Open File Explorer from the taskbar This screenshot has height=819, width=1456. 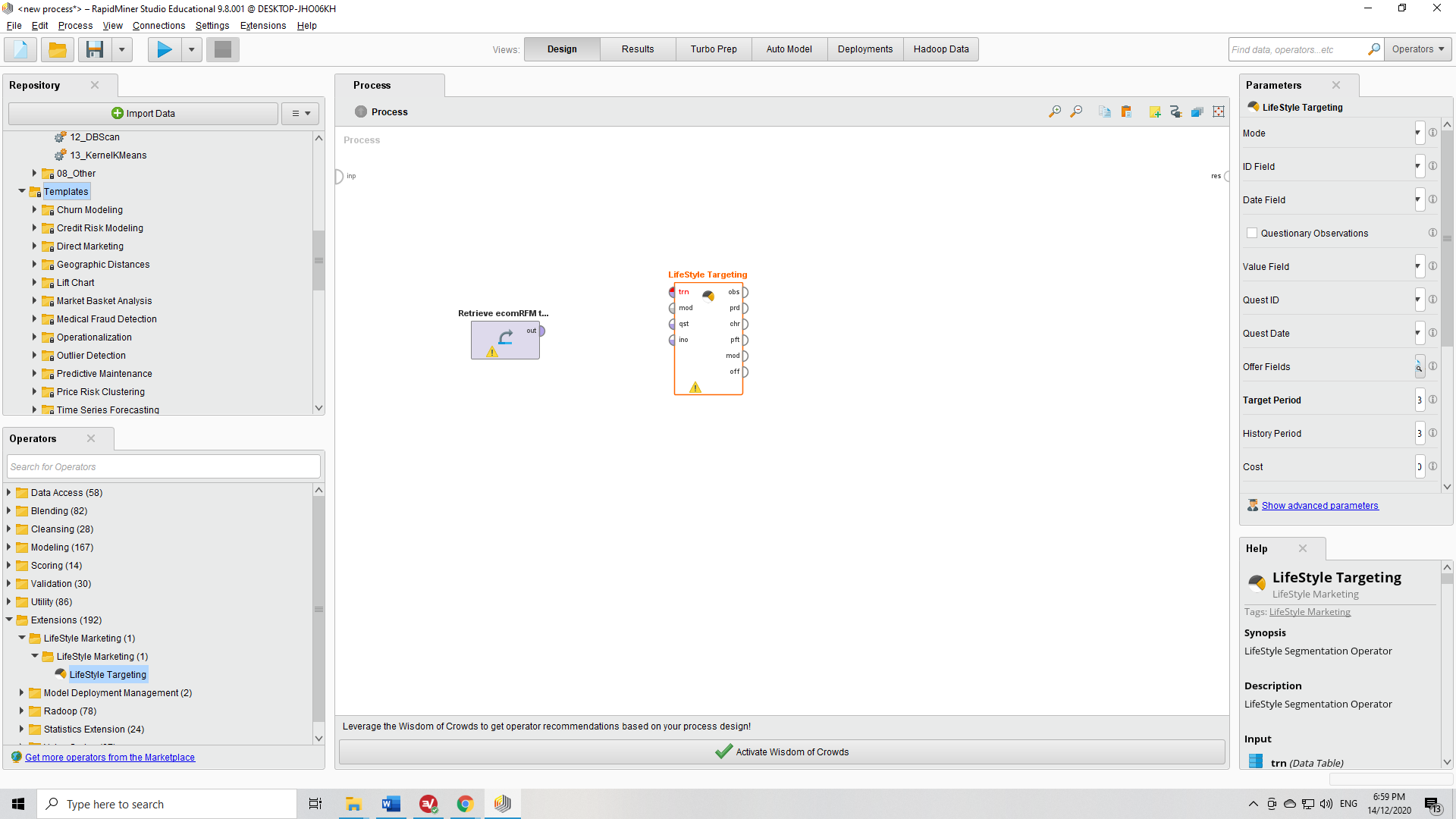click(x=353, y=804)
